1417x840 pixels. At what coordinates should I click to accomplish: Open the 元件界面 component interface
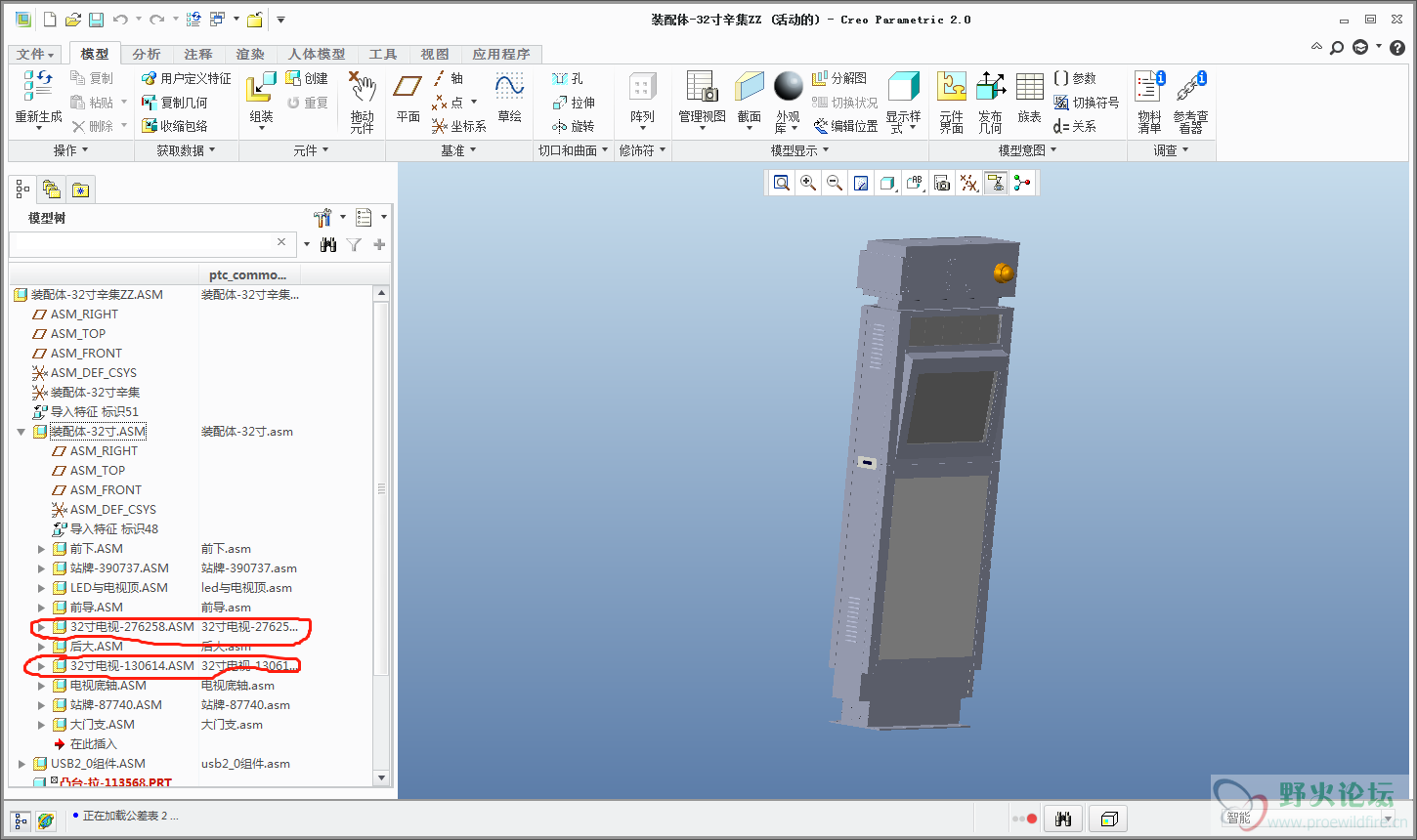952,102
